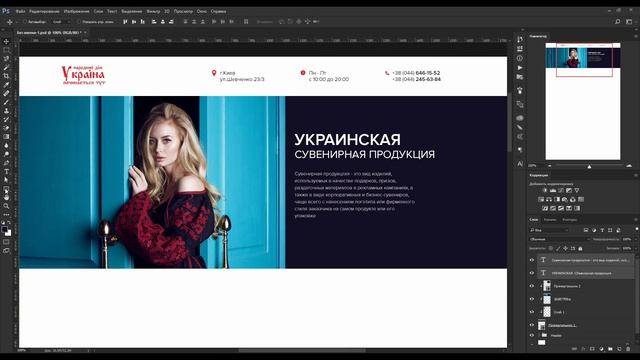Add a new adjustment layer half-circle icon

(x=601, y=349)
